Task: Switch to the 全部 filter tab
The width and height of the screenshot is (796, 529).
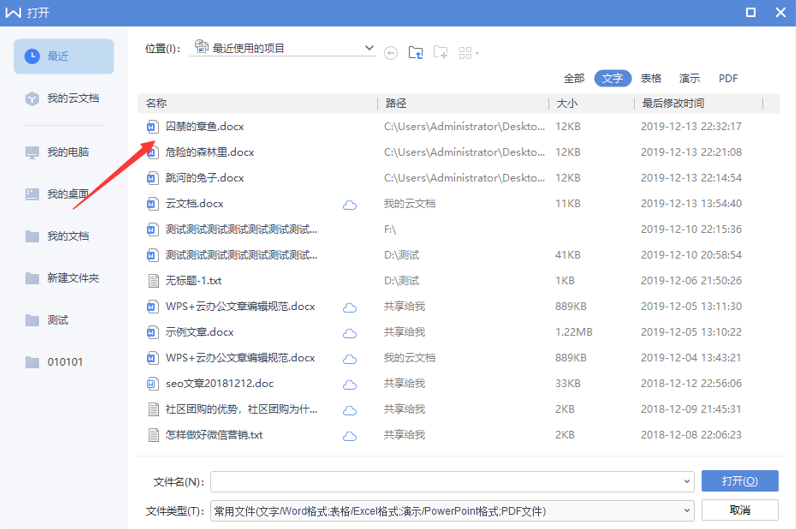Action: (574, 78)
